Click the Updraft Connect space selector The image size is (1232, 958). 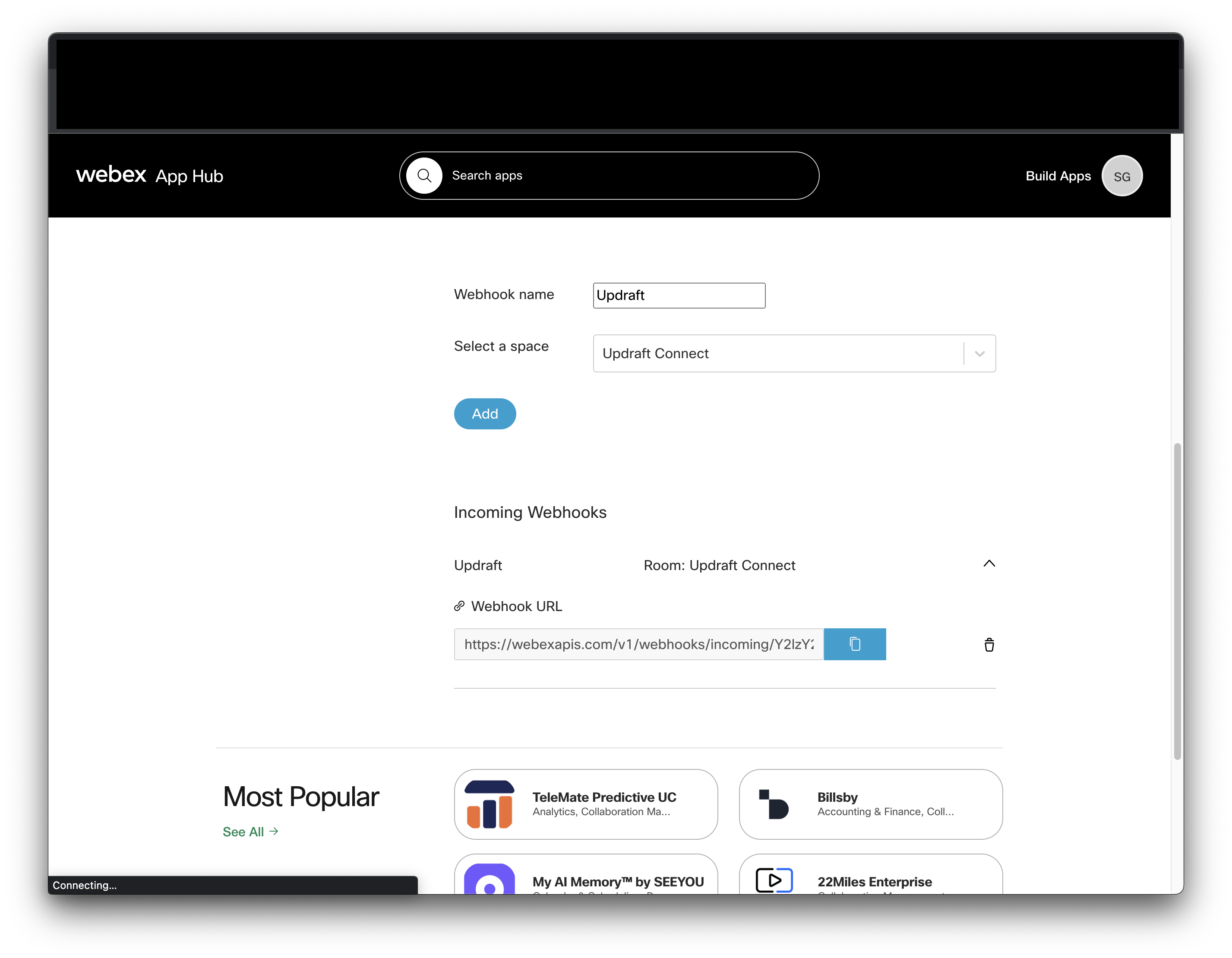coord(777,353)
